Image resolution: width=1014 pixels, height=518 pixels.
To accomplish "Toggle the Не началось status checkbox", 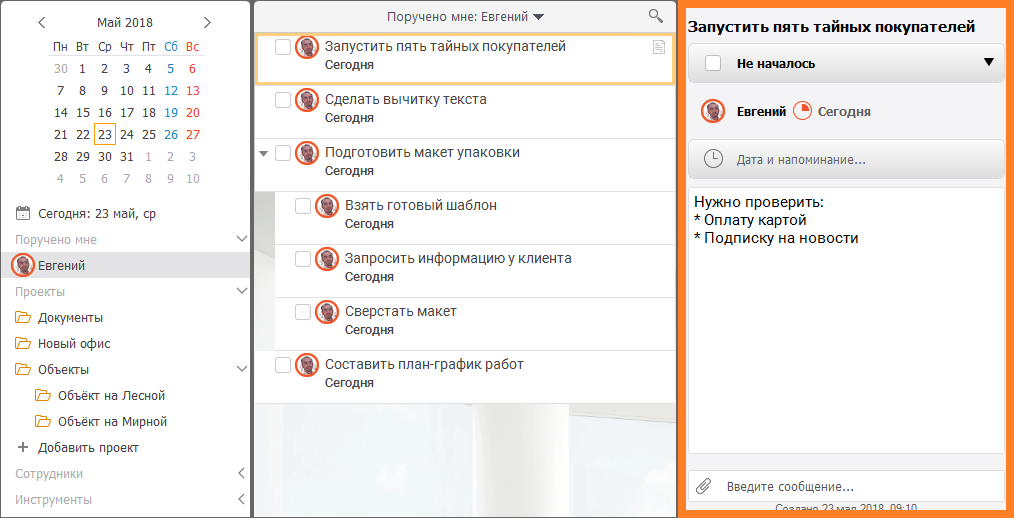I will (x=713, y=63).
